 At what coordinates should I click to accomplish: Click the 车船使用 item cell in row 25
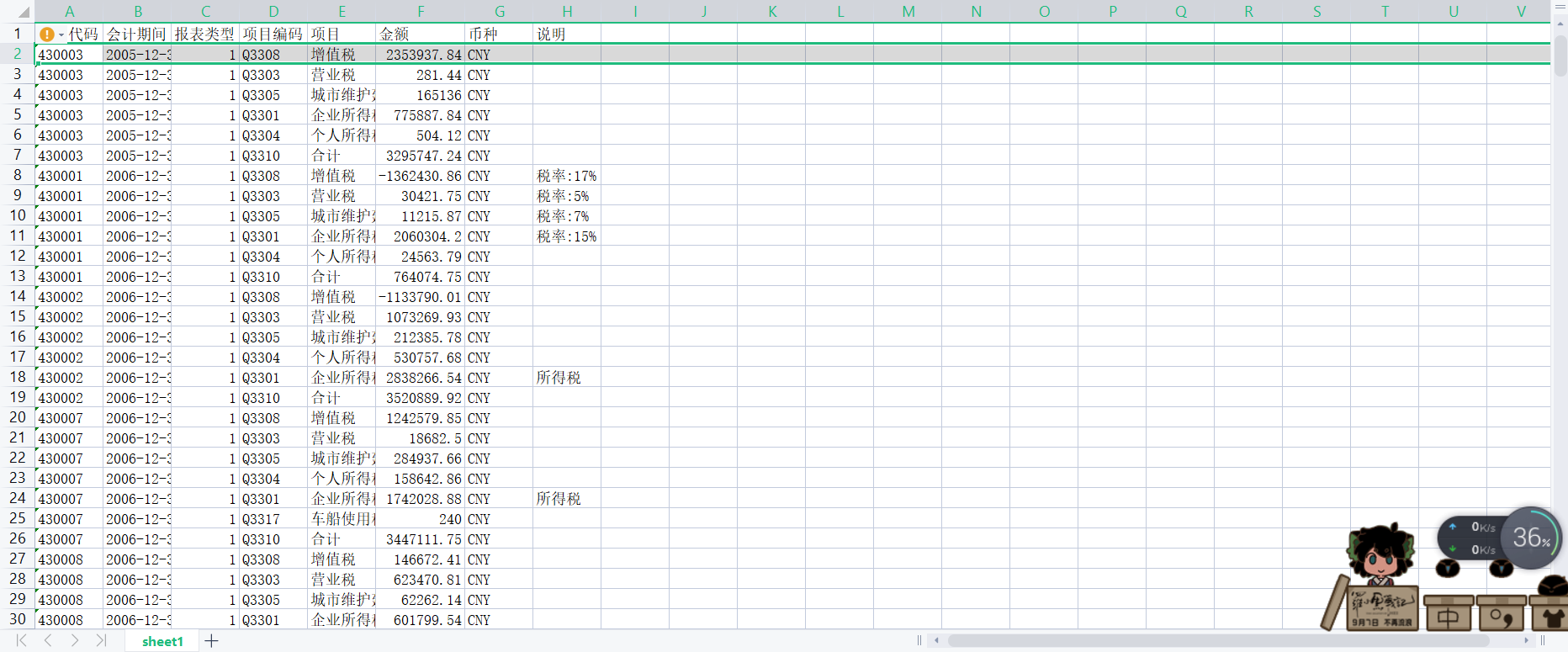342,519
